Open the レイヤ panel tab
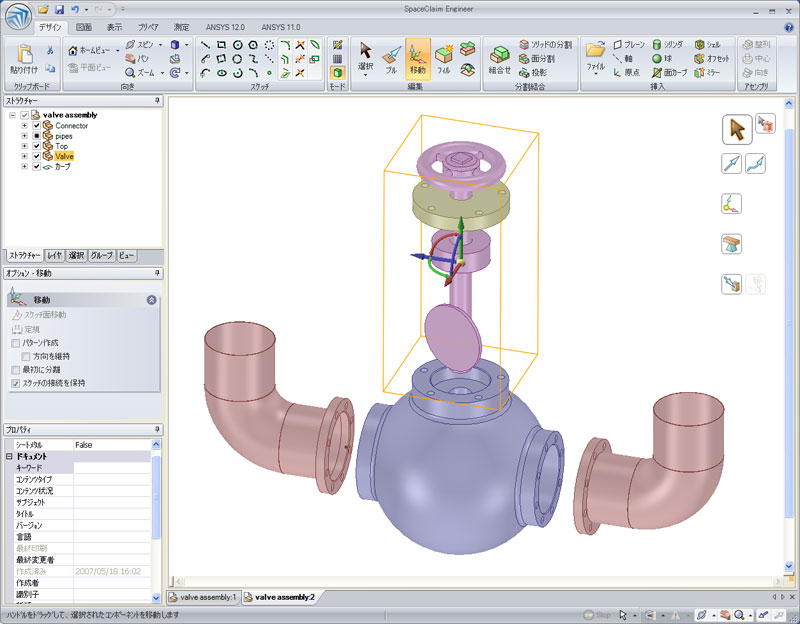The width and height of the screenshot is (800, 624). coord(56,256)
